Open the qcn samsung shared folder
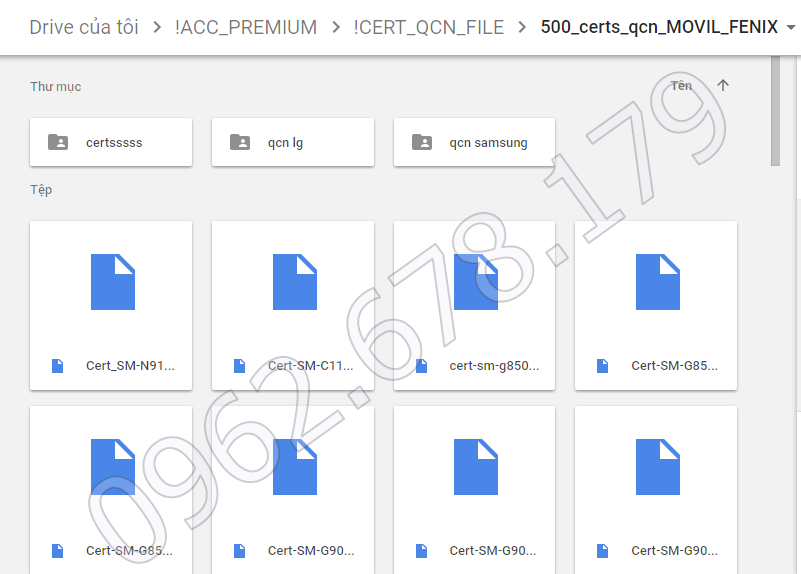801x574 pixels. pyautogui.click(x=474, y=142)
